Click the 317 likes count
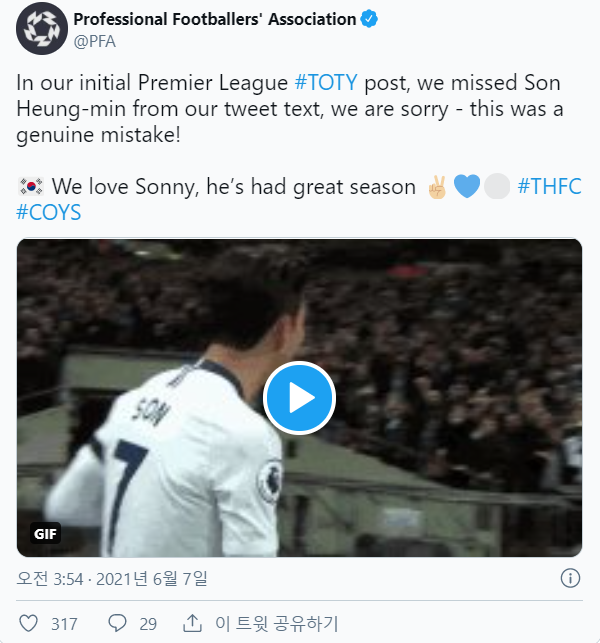This screenshot has width=600, height=643. [64, 623]
